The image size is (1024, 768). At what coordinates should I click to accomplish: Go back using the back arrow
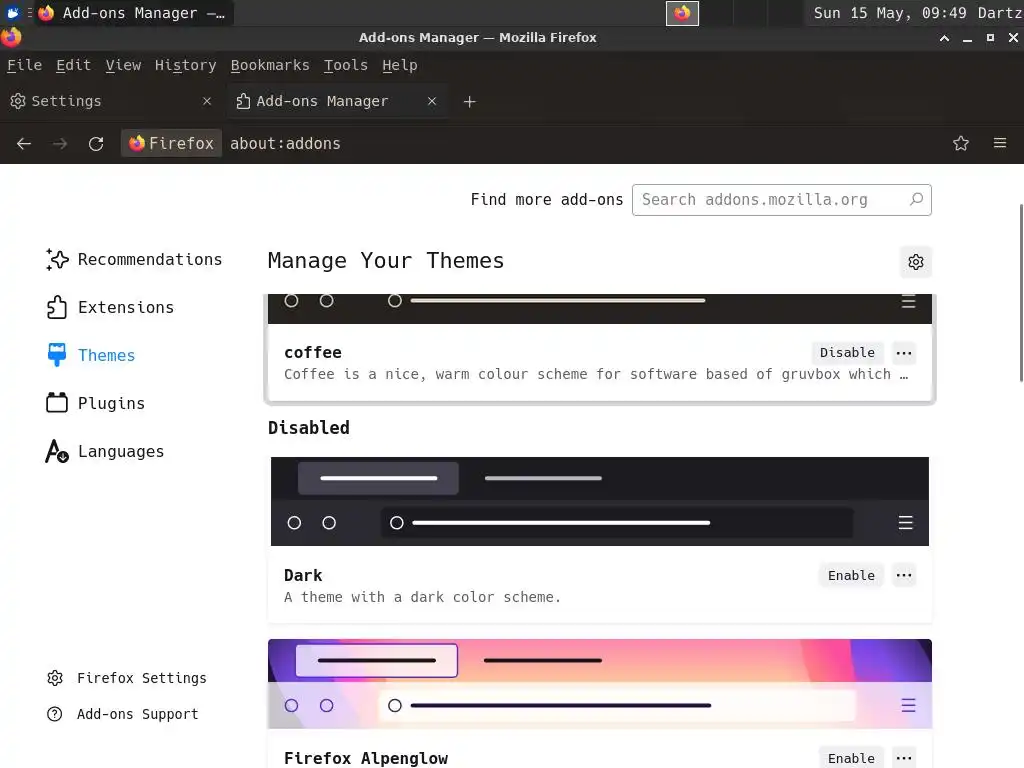24,144
